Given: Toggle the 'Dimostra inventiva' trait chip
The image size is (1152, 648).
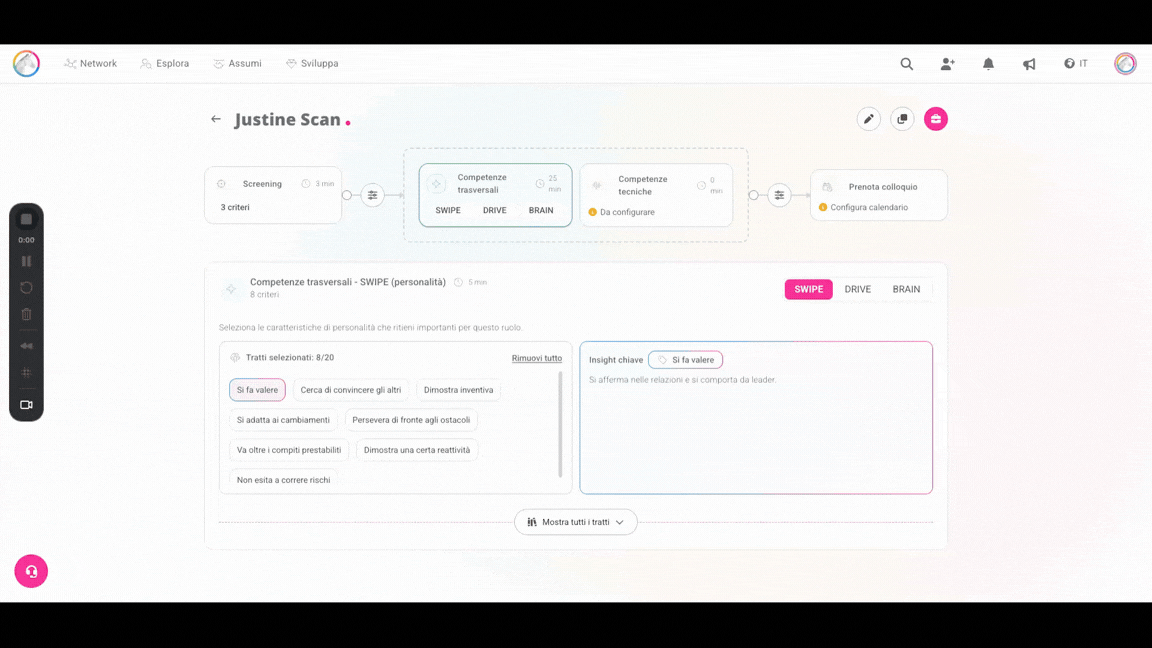Looking at the screenshot, I should pos(458,390).
